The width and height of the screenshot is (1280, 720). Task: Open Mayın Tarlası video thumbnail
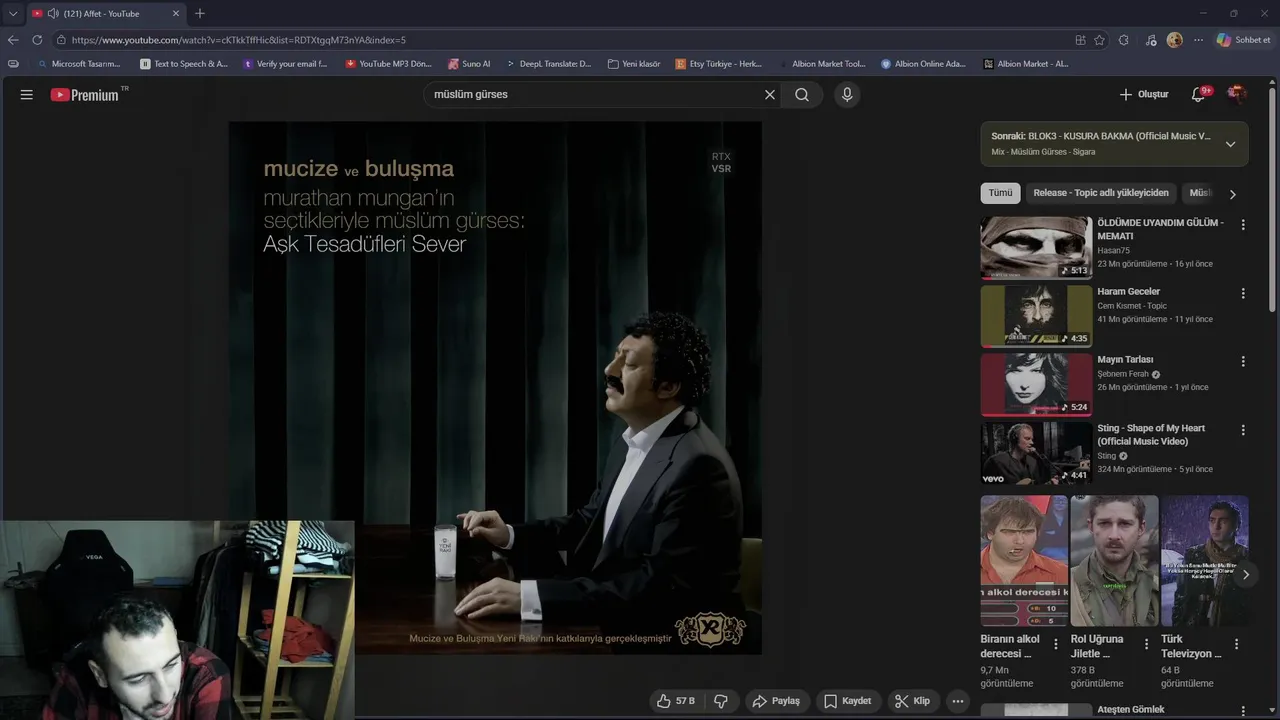click(x=1036, y=384)
